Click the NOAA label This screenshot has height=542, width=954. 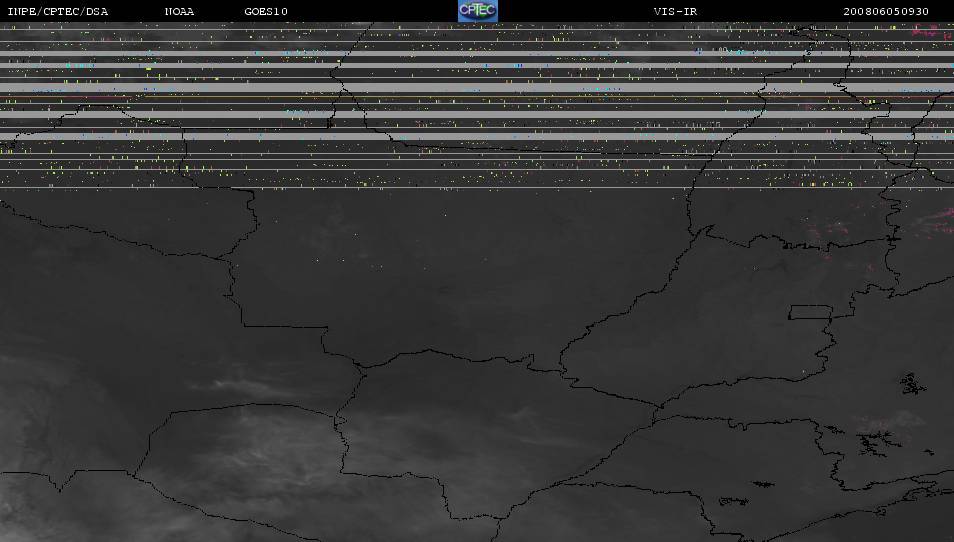[x=179, y=12]
